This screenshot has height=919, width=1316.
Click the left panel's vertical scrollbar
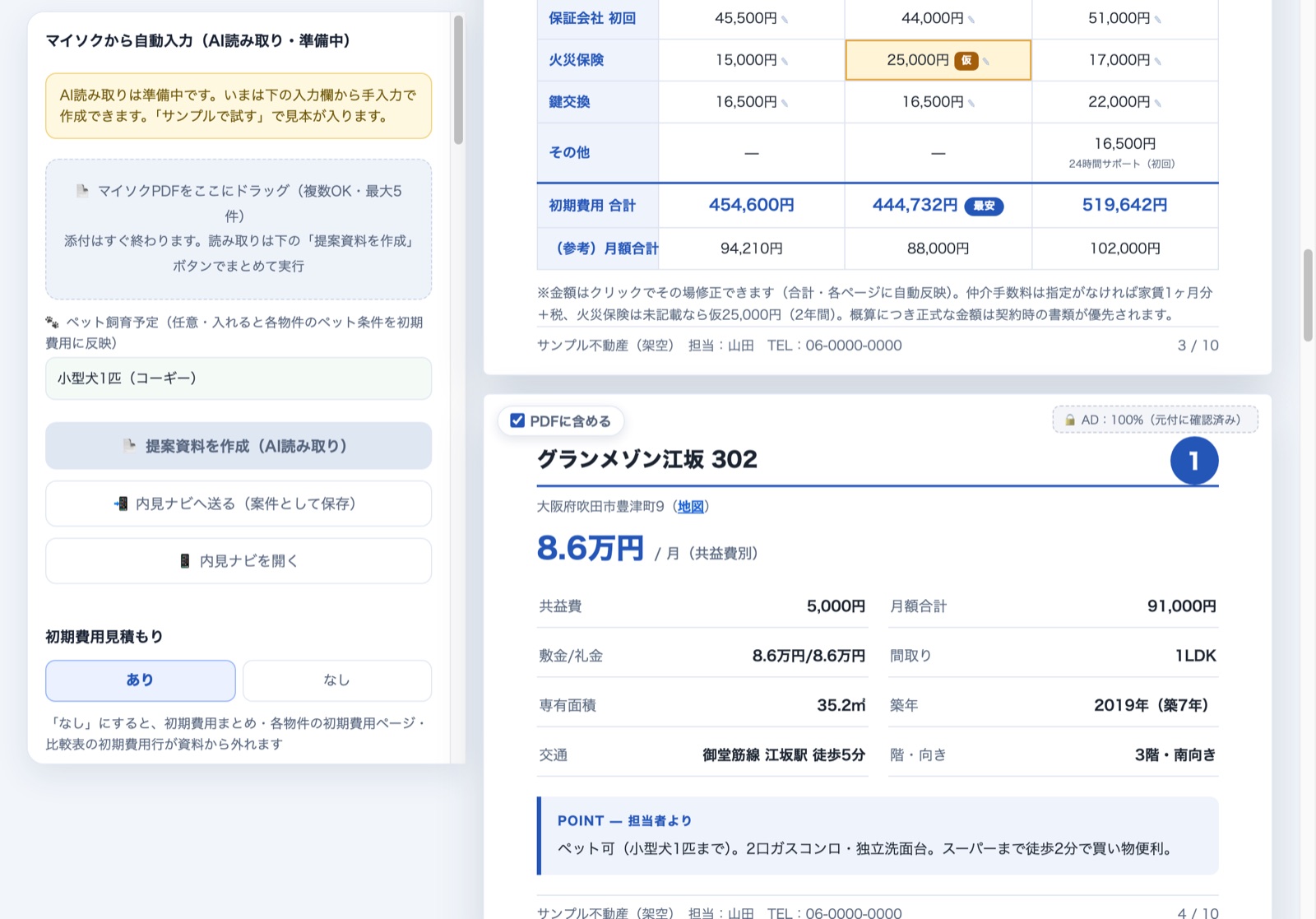[458, 80]
